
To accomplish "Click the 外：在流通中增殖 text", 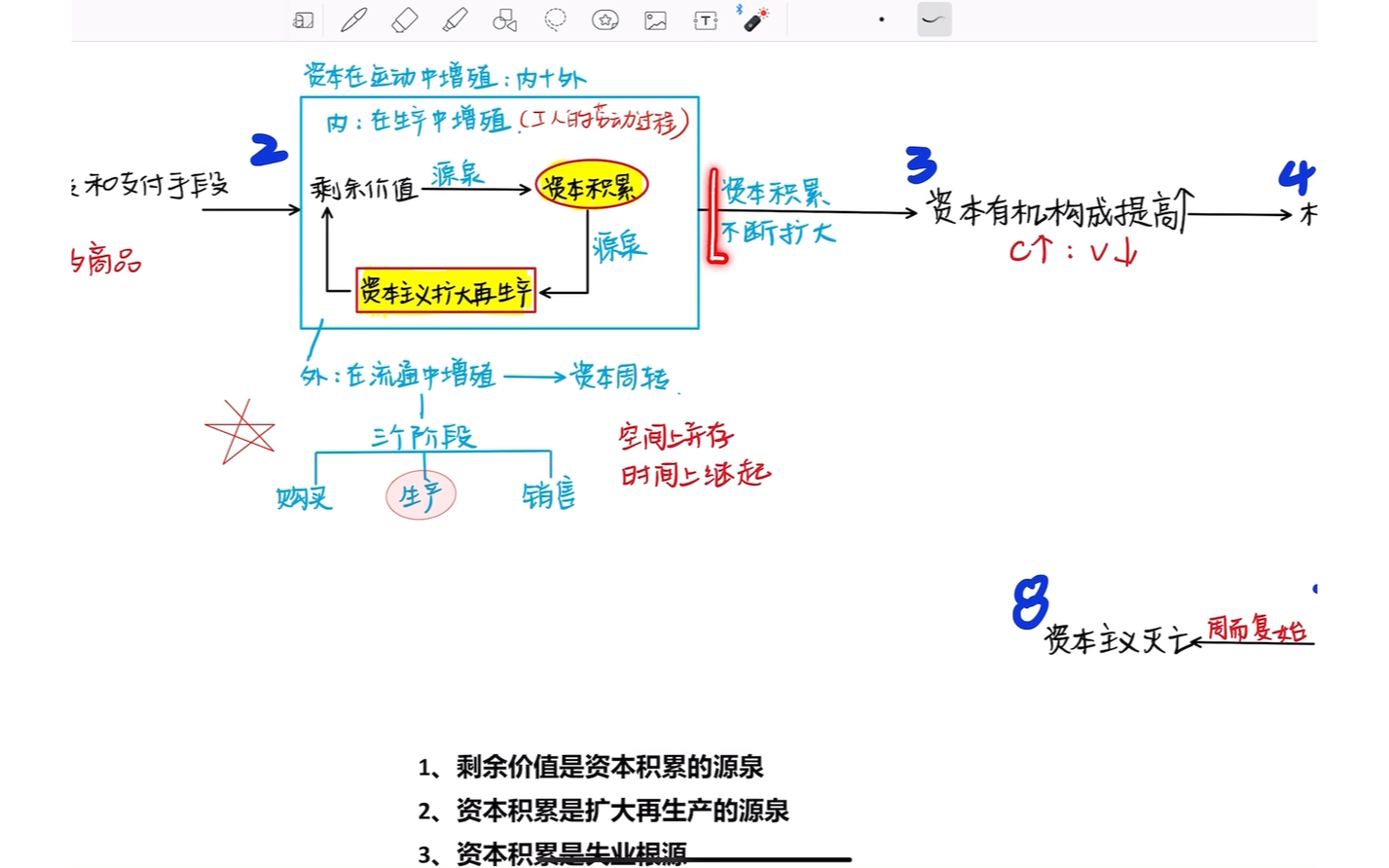I will [x=398, y=375].
